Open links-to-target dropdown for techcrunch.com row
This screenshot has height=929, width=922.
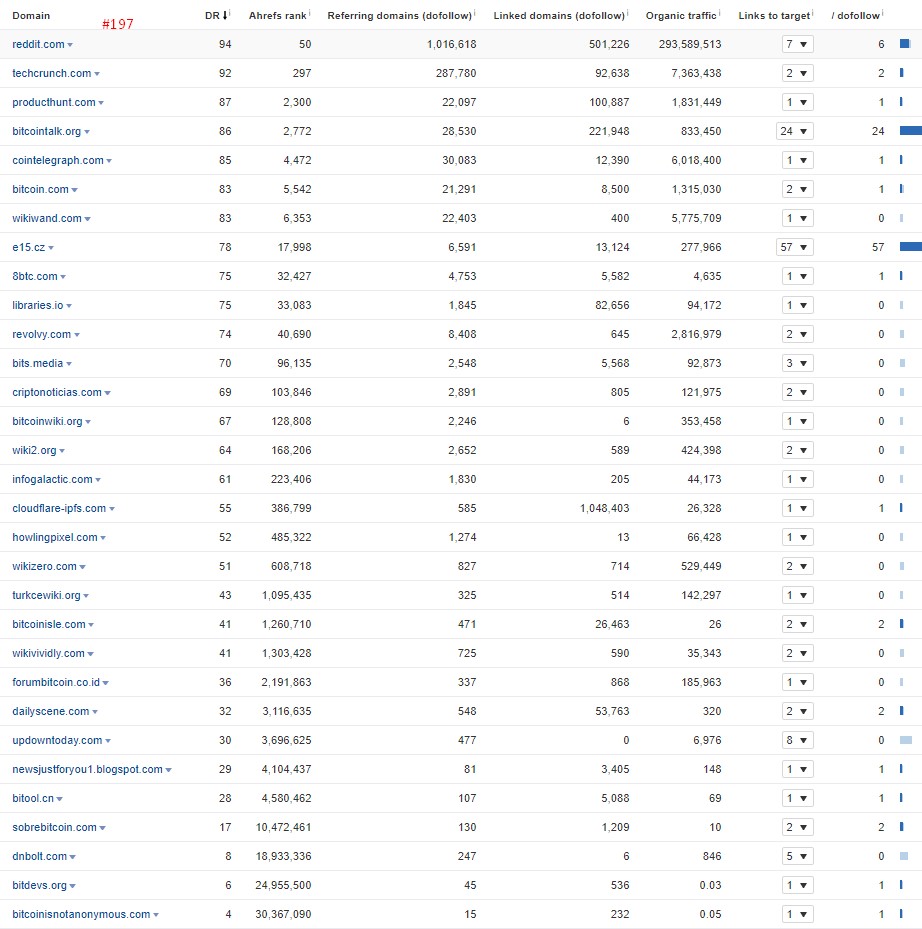(798, 73)
